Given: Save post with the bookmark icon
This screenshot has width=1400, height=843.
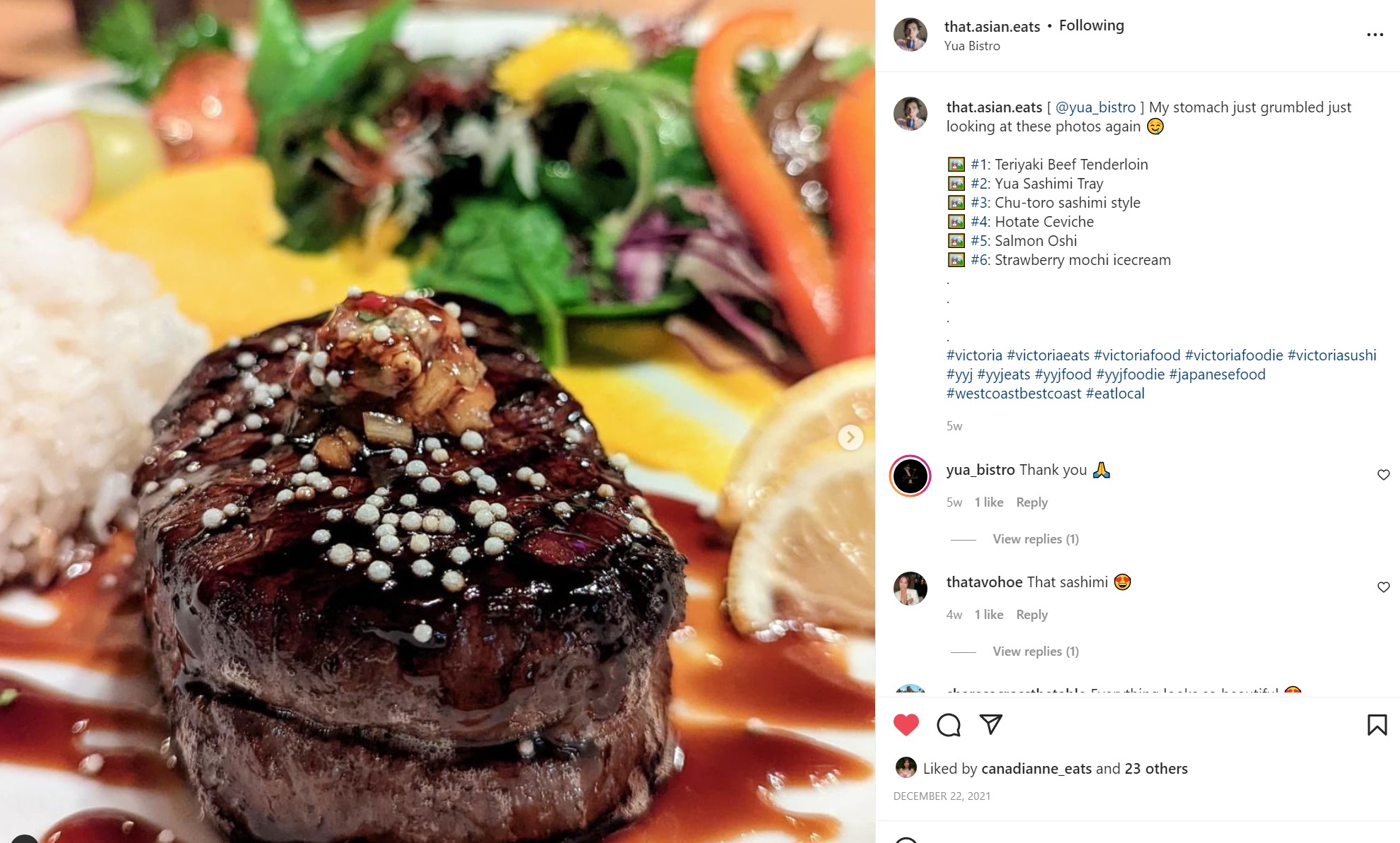Looking at the screenshot, I should (1377, 725).
